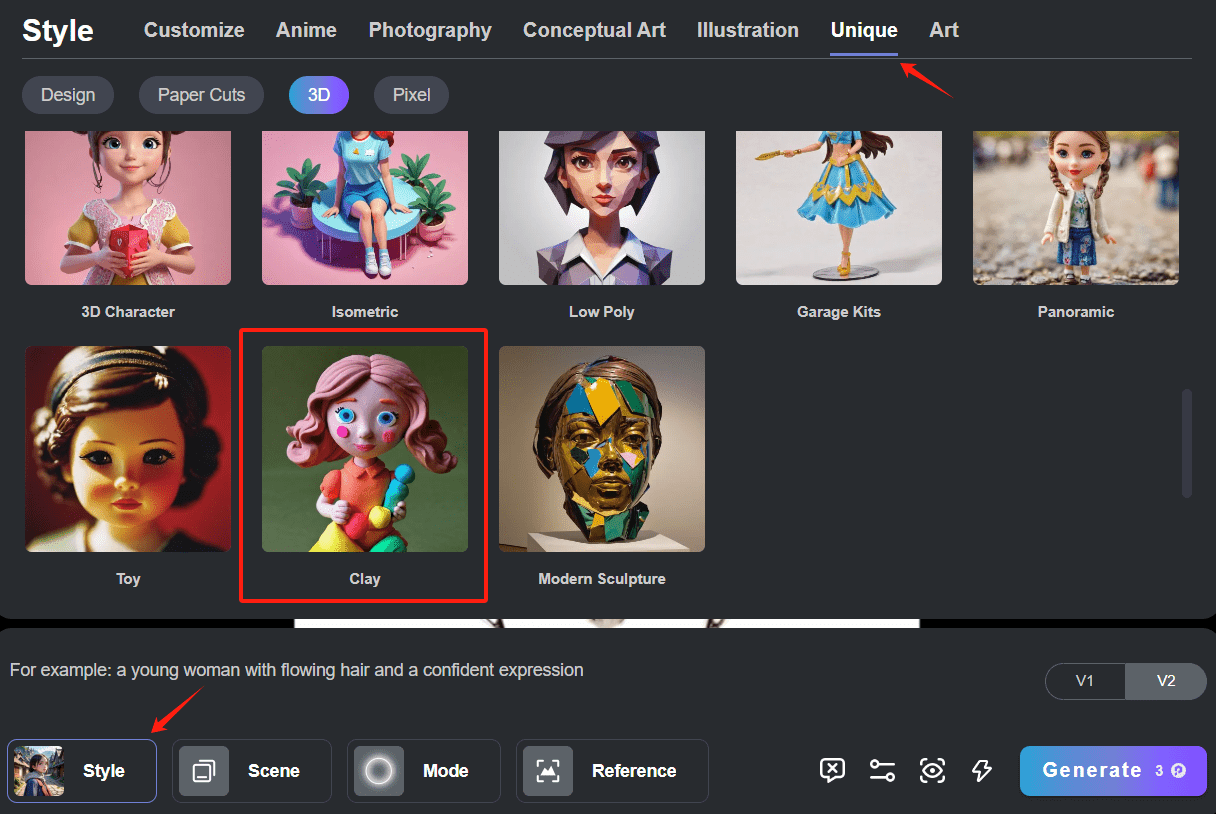Select the Design style filter

pos(67,94)
